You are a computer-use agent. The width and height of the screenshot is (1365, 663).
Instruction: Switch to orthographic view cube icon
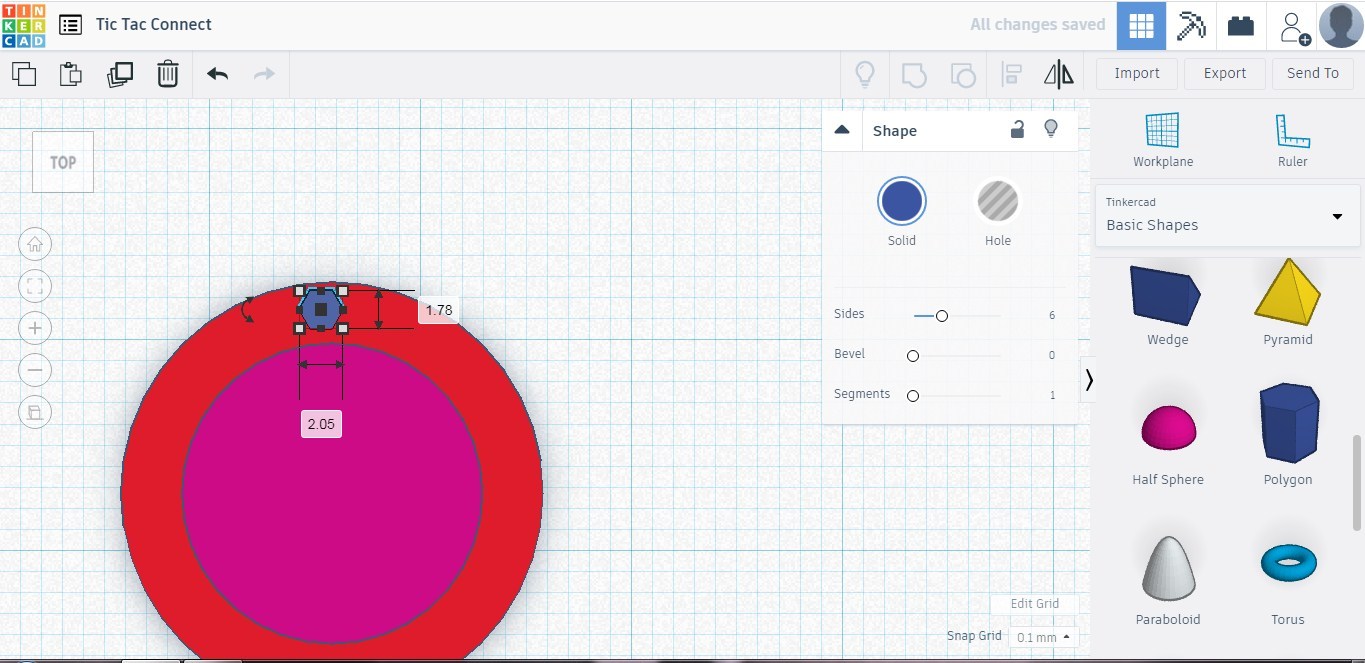[x=35, y=412]
